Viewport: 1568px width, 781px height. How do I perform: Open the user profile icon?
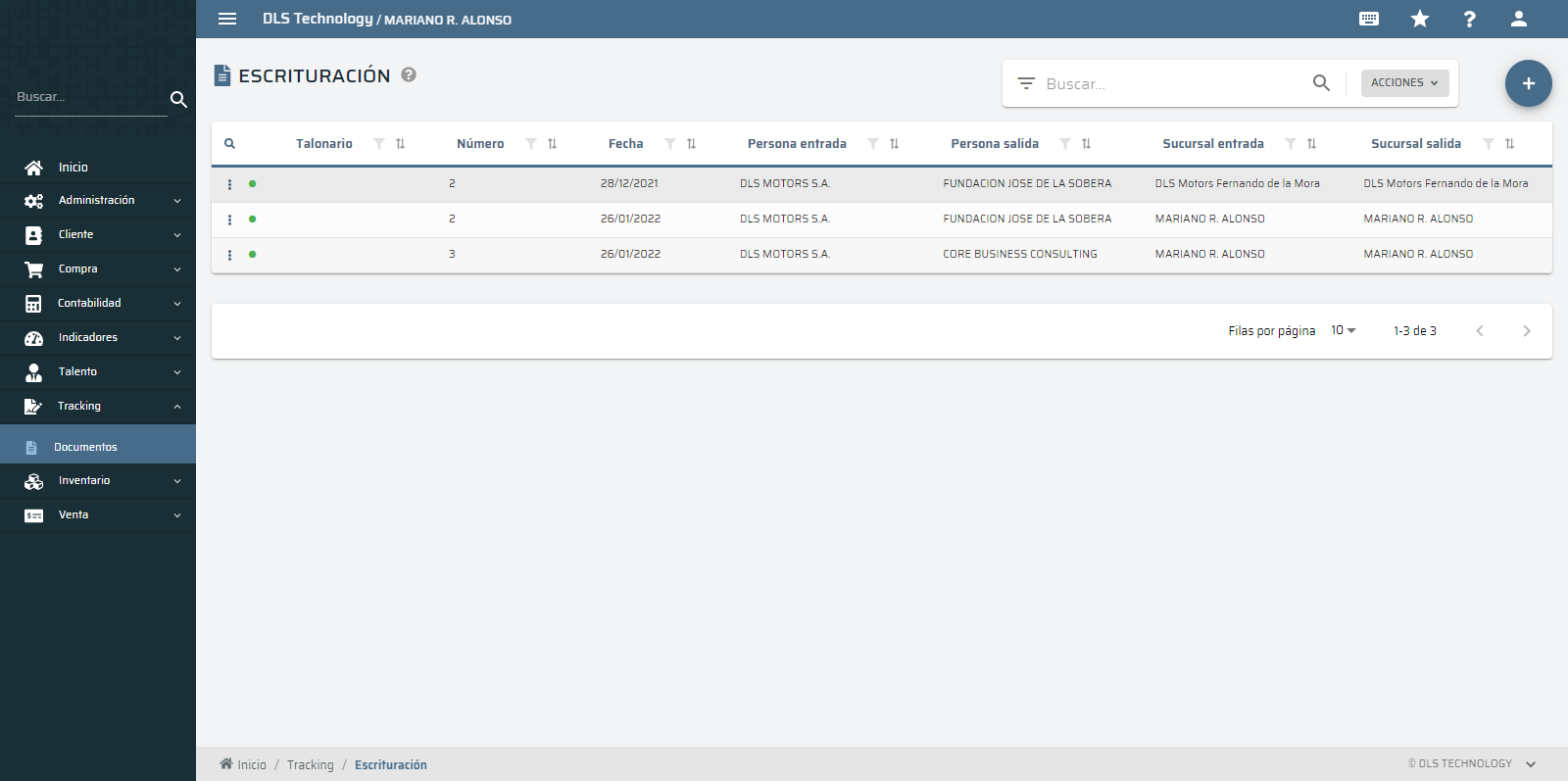click(x=1518, y=19)
